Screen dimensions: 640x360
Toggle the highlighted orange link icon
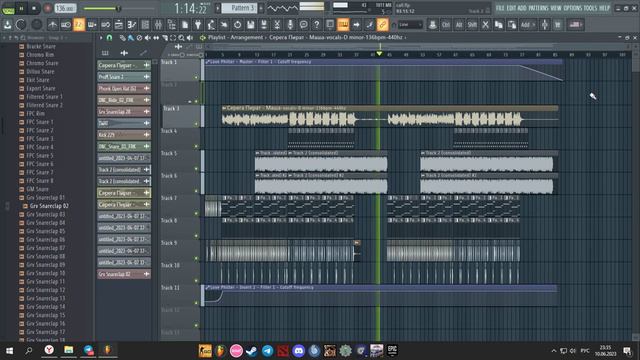click(x=382, y=24)
